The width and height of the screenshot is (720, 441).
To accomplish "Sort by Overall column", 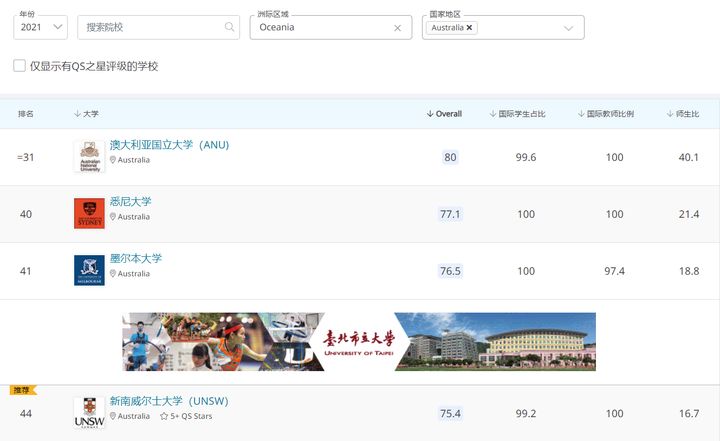I will pos(444,113).
